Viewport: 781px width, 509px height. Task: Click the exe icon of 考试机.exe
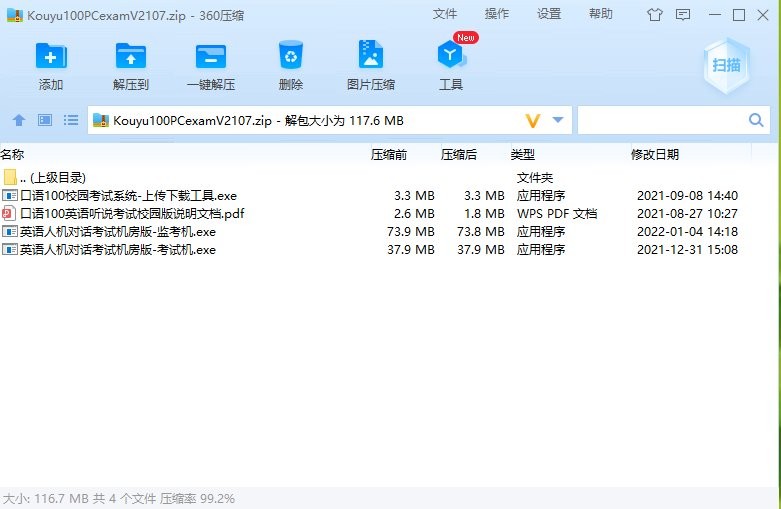pos(9,250)
